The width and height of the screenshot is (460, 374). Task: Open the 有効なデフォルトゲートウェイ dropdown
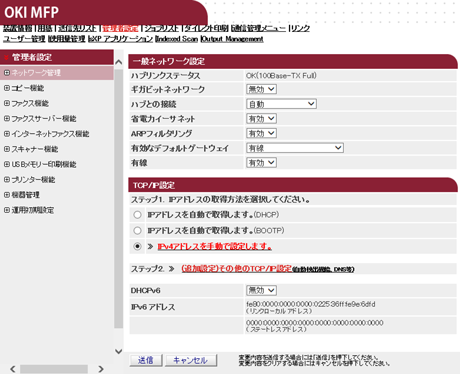tap(295, 148)
